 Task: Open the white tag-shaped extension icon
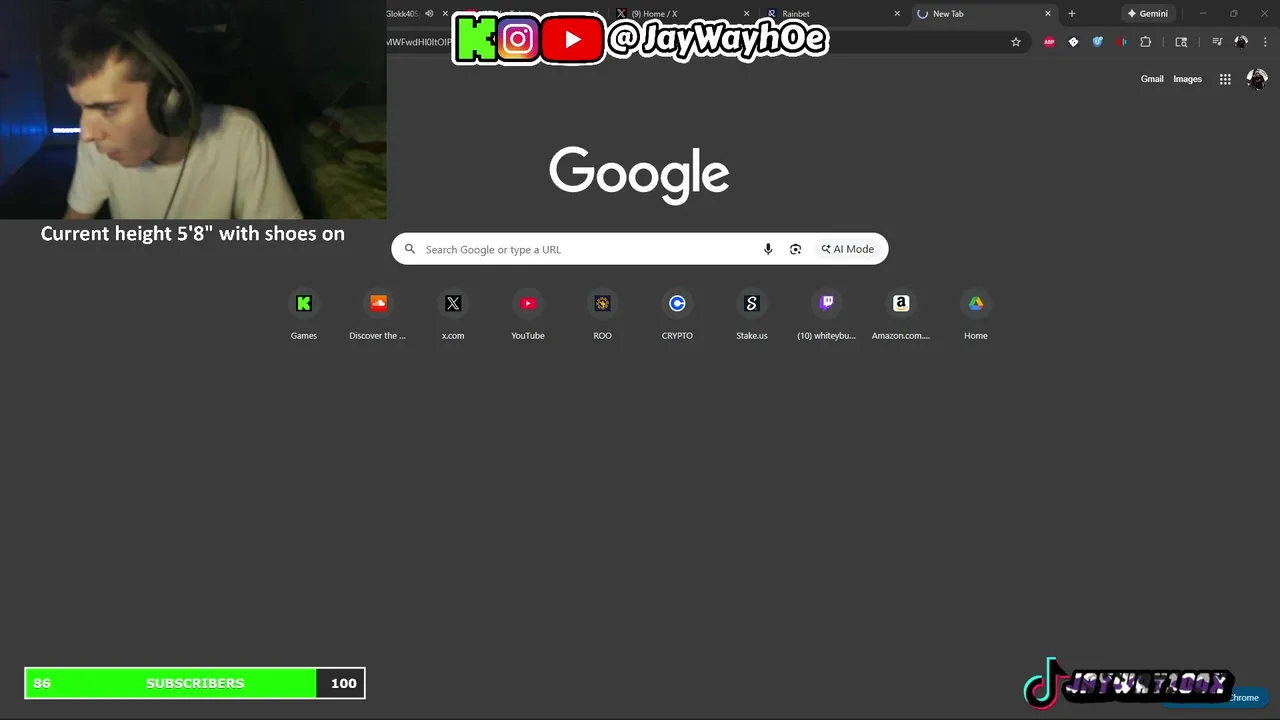[1073, 42]
